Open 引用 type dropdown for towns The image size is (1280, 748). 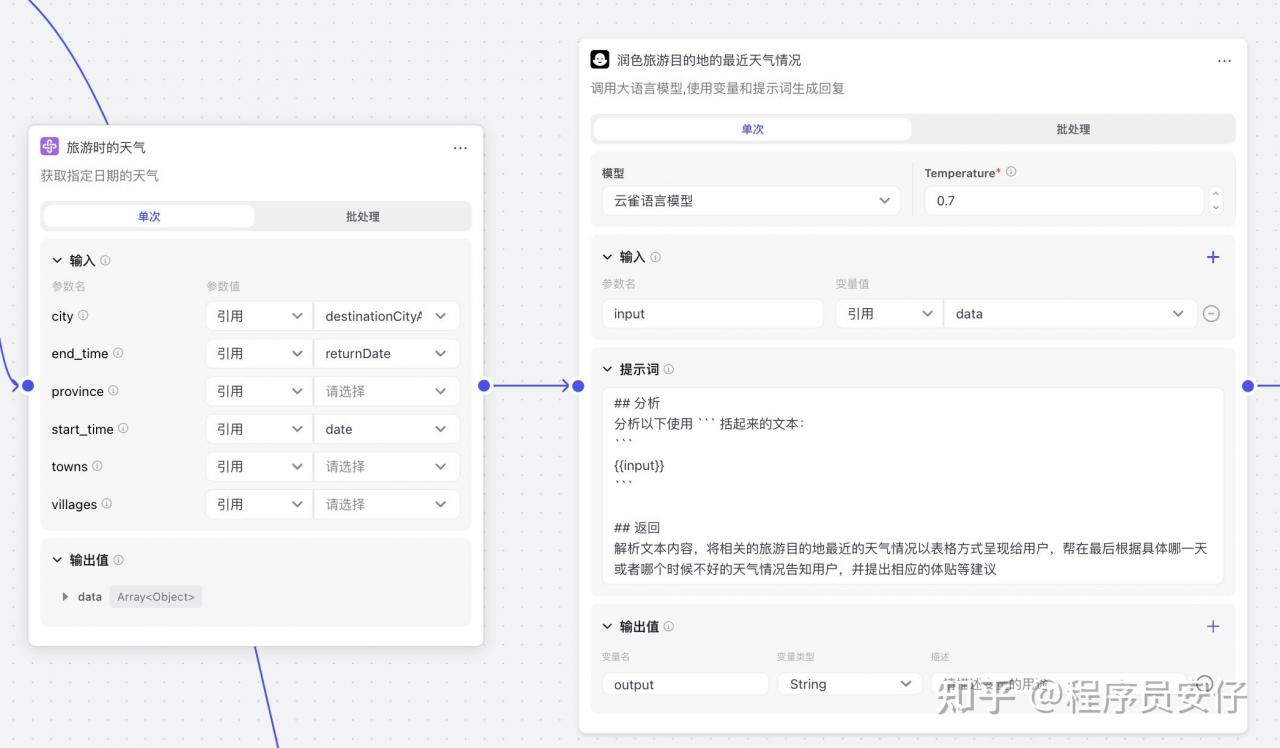point(259,466)
